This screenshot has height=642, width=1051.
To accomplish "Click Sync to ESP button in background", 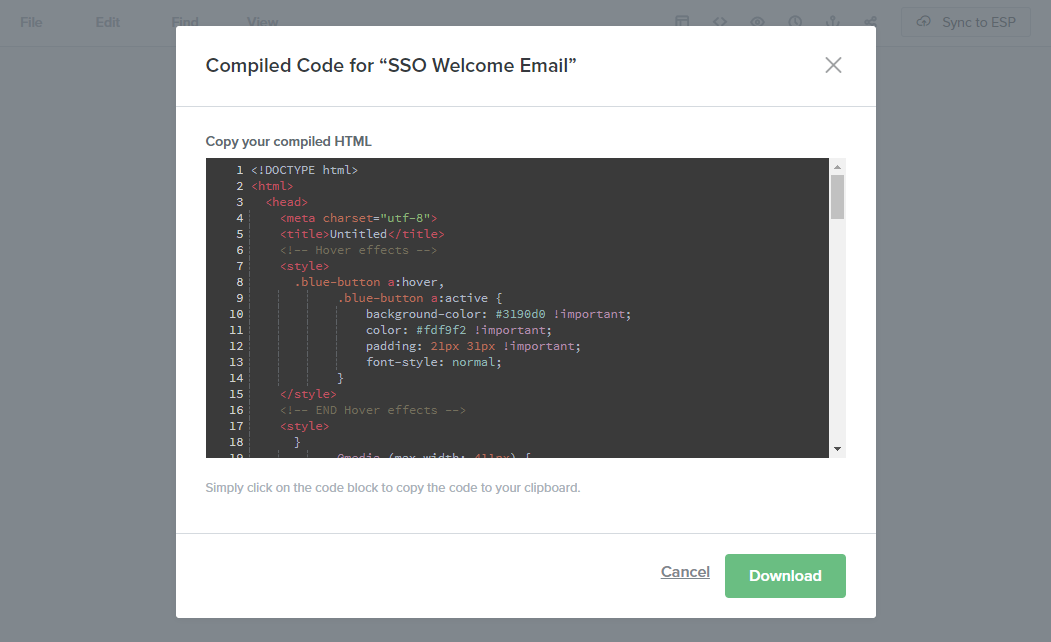I will [x=966, y=22].
